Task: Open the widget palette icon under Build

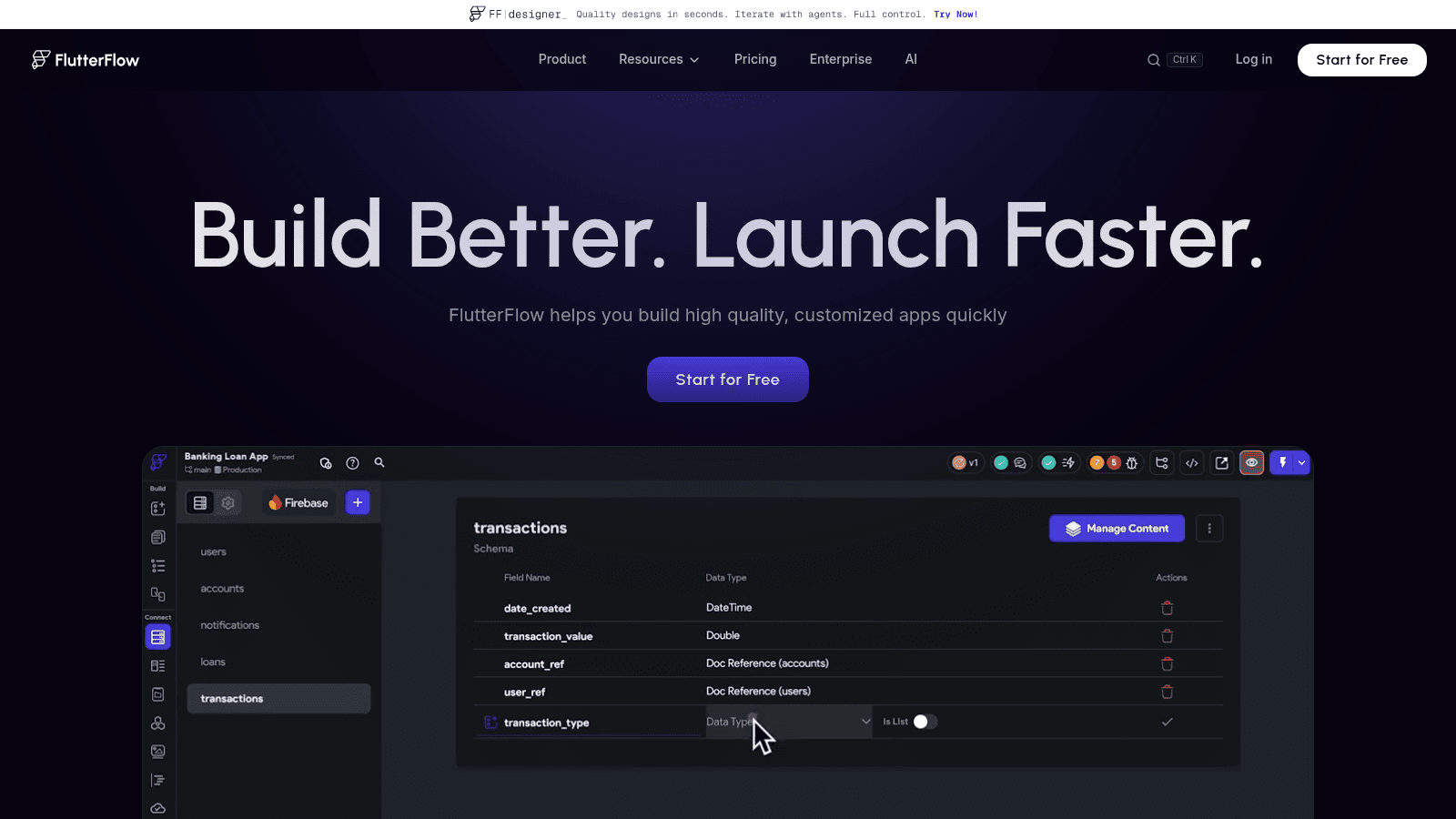Action: point(158,508)
